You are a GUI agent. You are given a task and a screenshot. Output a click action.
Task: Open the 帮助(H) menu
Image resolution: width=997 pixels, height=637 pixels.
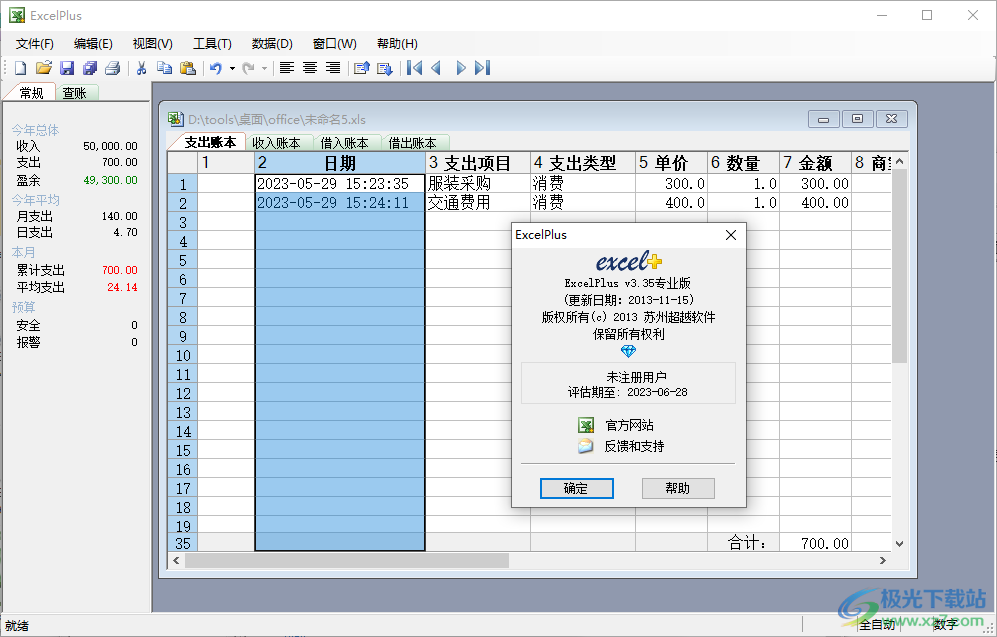click(397, 44)
